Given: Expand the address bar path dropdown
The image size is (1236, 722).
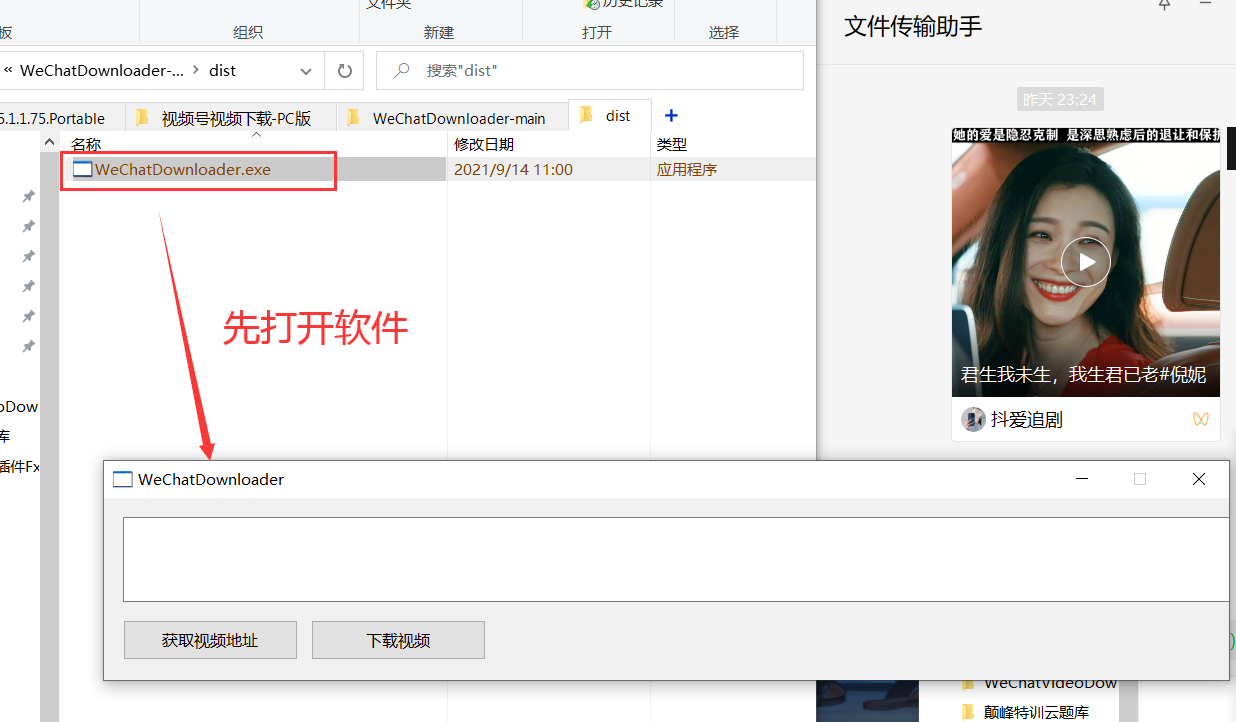Looking at the screenshot, I should pyautogui.click(x=305, y=70).
